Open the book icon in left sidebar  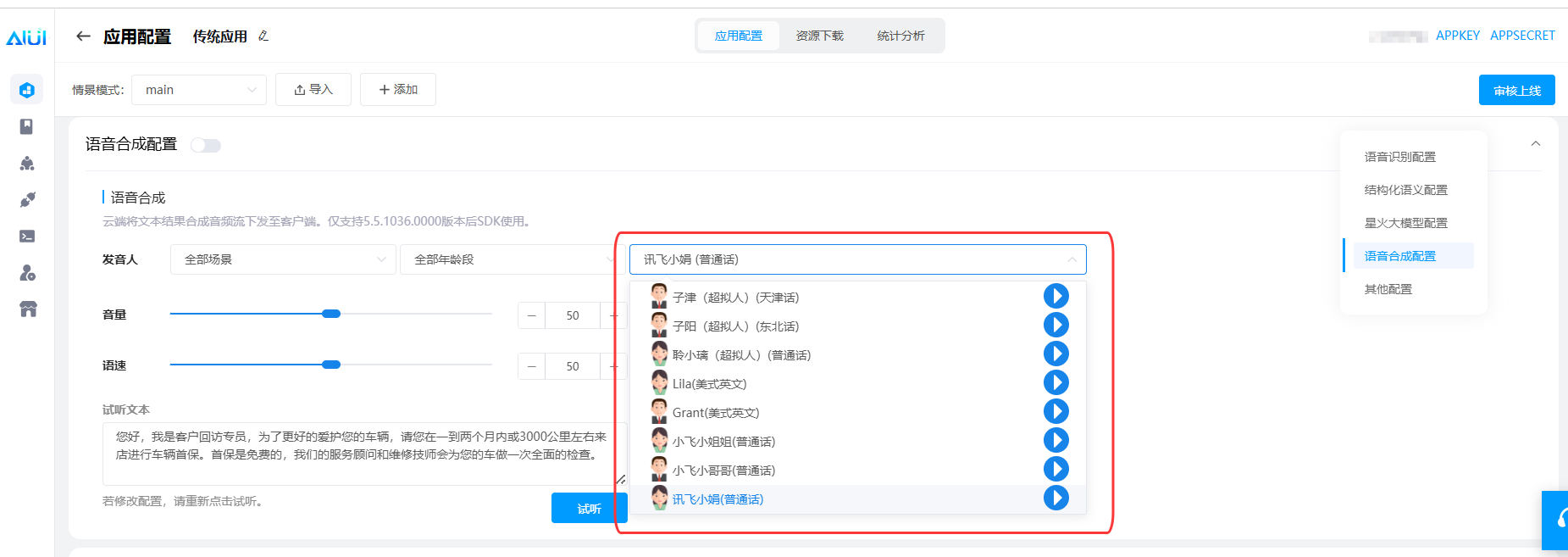27,126
